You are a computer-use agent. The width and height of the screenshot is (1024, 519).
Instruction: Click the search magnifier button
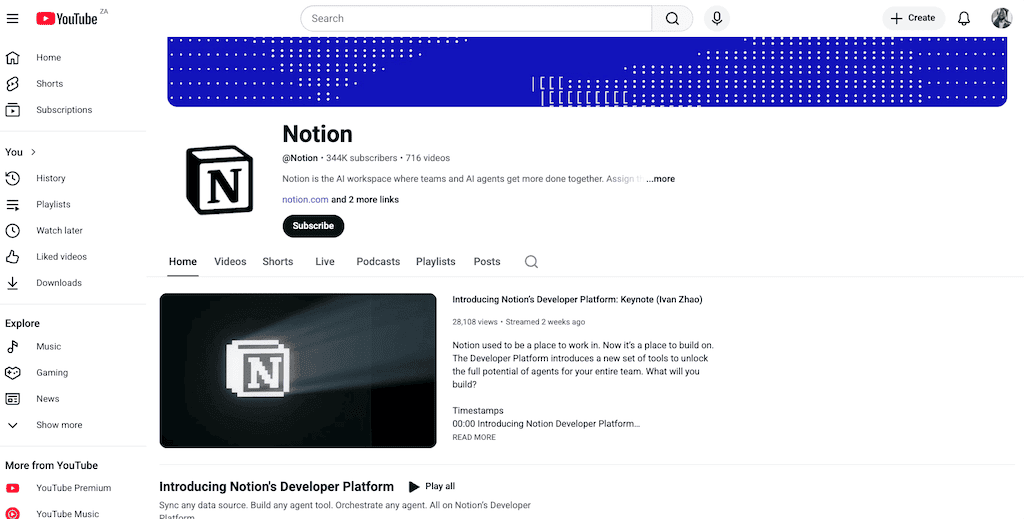pos(672,18)
